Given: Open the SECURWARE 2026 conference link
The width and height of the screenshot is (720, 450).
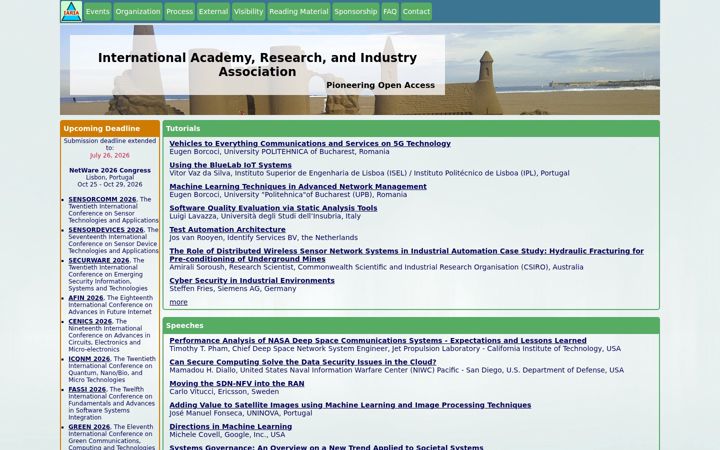Looking at the screenshot, I should 99,260.
